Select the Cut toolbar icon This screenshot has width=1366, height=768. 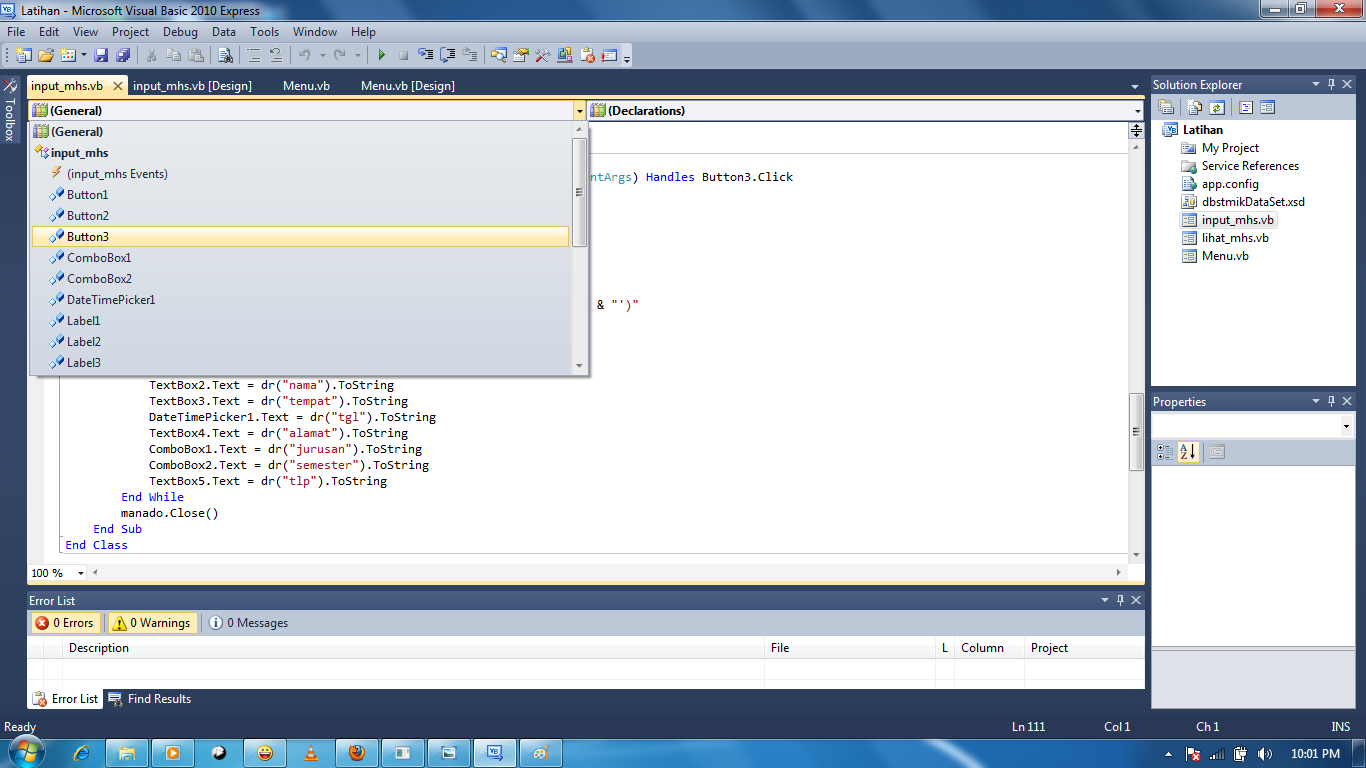coord(152,55)
